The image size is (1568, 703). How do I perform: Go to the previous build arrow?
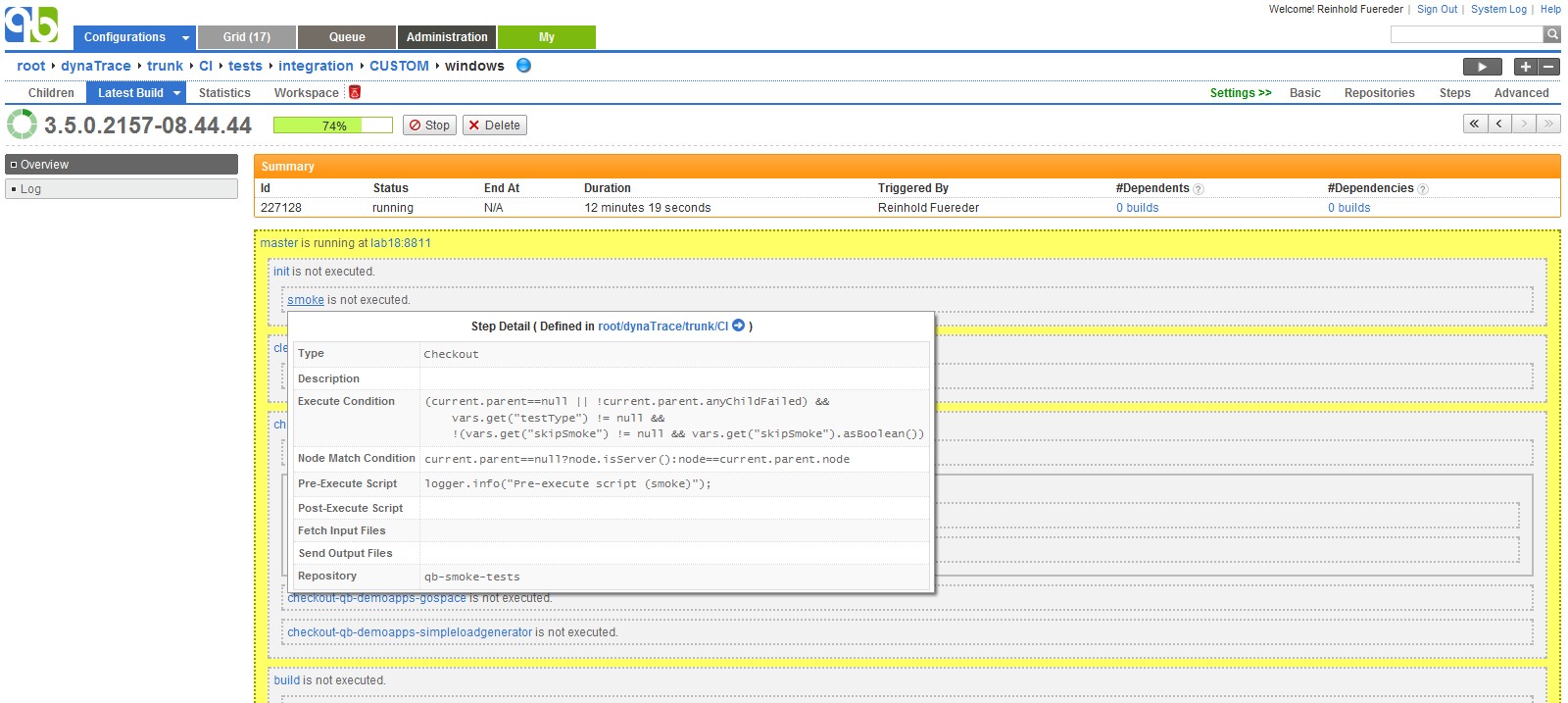pos(1499,124)
